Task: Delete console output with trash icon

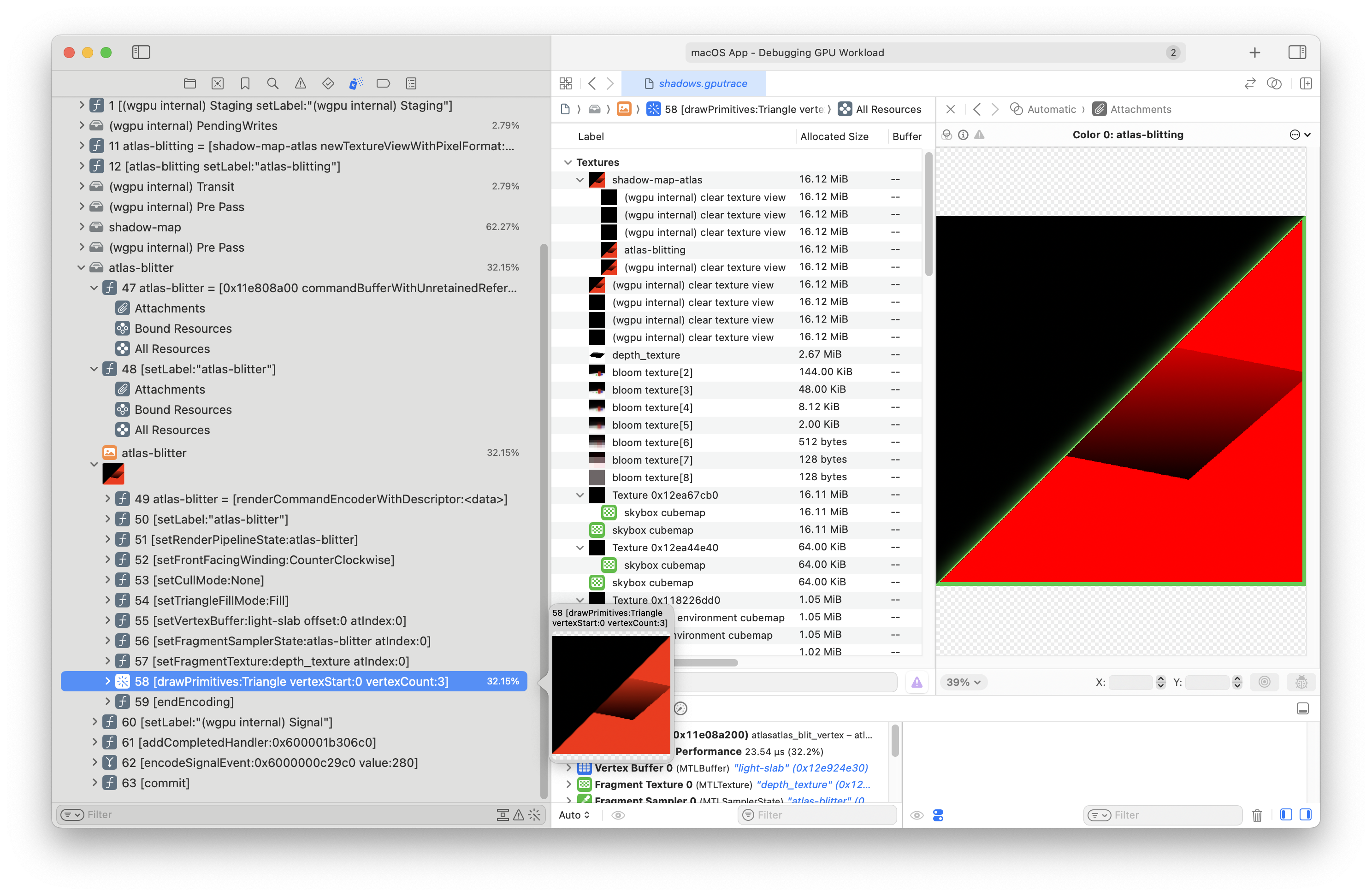Action: (1257, 815)
